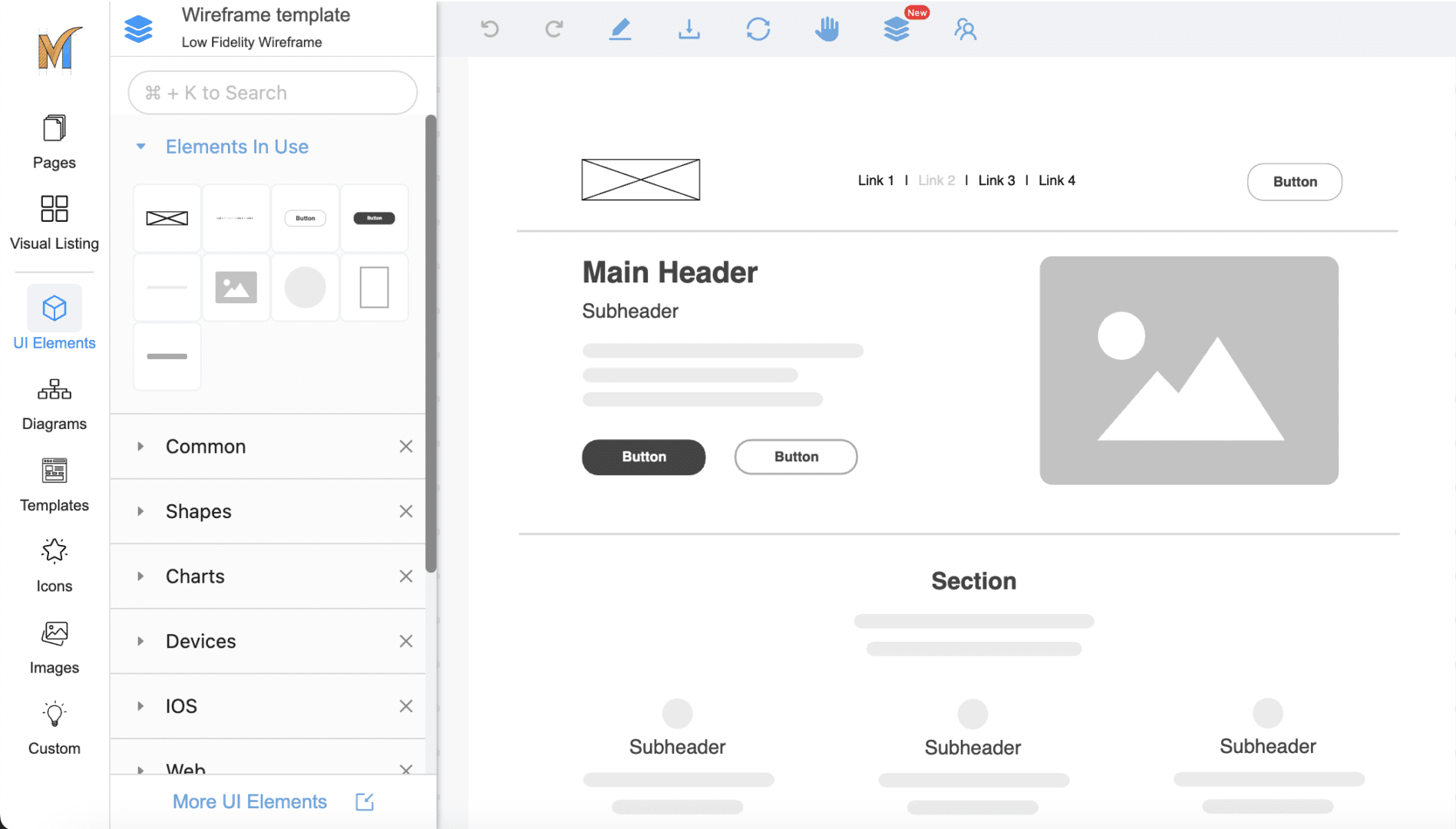Open the Templates sidebar panel

click(53, 484)
